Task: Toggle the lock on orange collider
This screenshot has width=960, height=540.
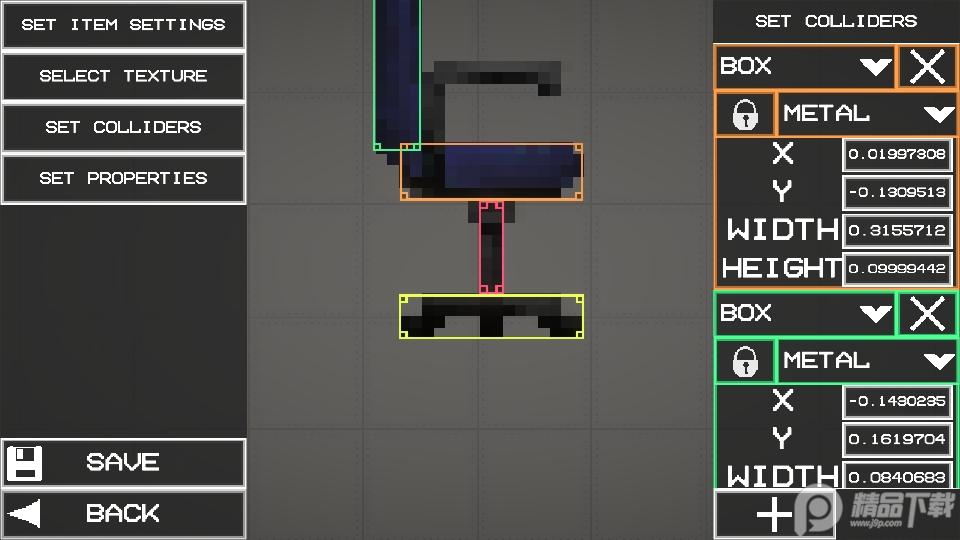Action: pyautogui.click(x=745, y=114)
